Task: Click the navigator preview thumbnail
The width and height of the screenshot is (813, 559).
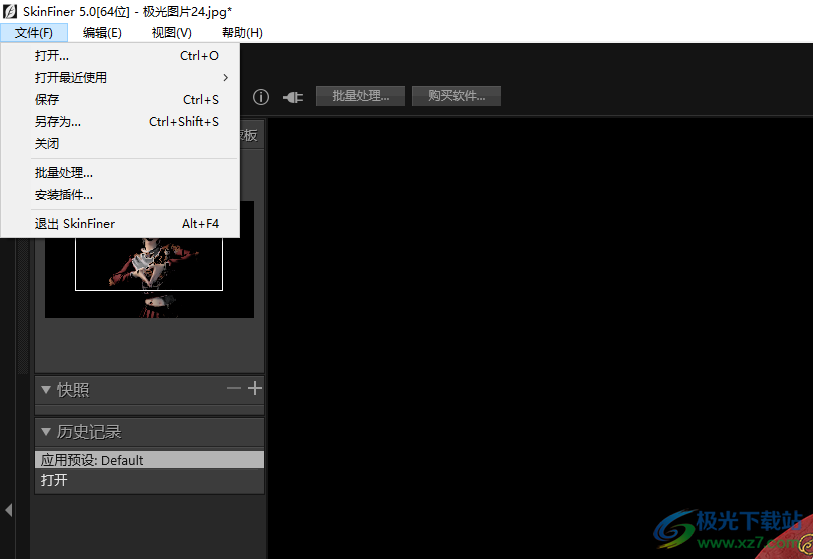Action: click(149, 277)
